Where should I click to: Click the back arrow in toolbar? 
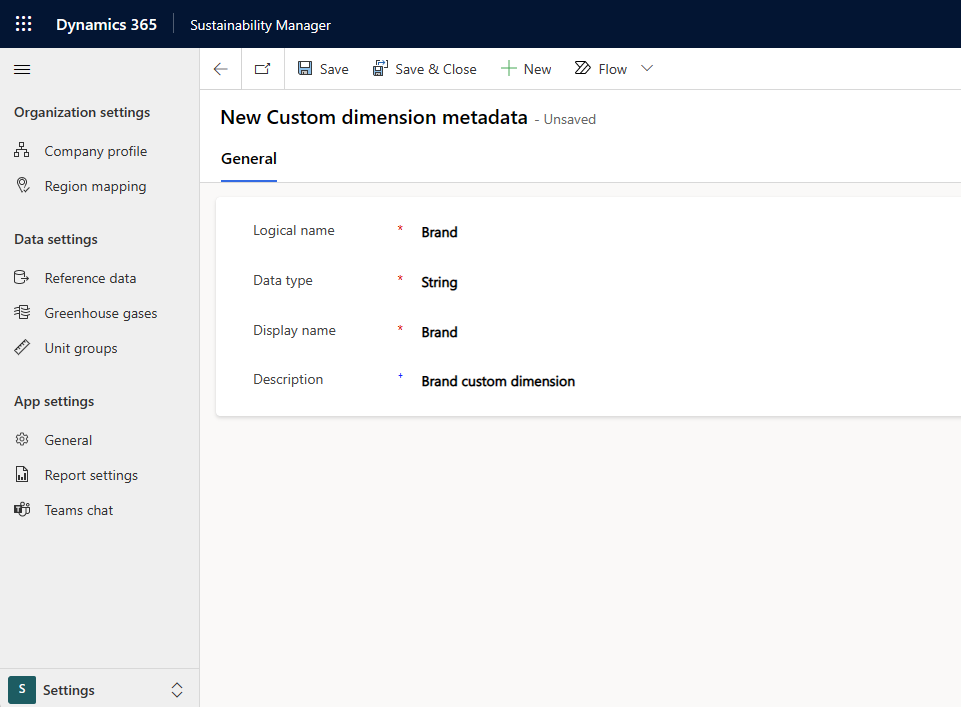coord(221,69)
